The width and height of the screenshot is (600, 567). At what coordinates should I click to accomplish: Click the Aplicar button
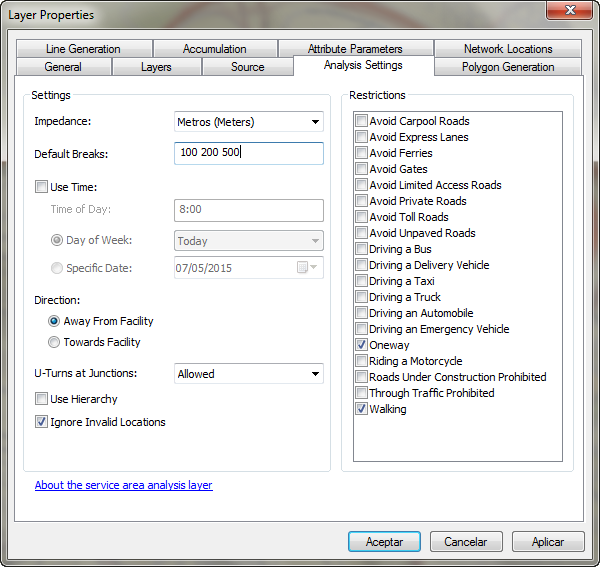(x=548, y=541)
